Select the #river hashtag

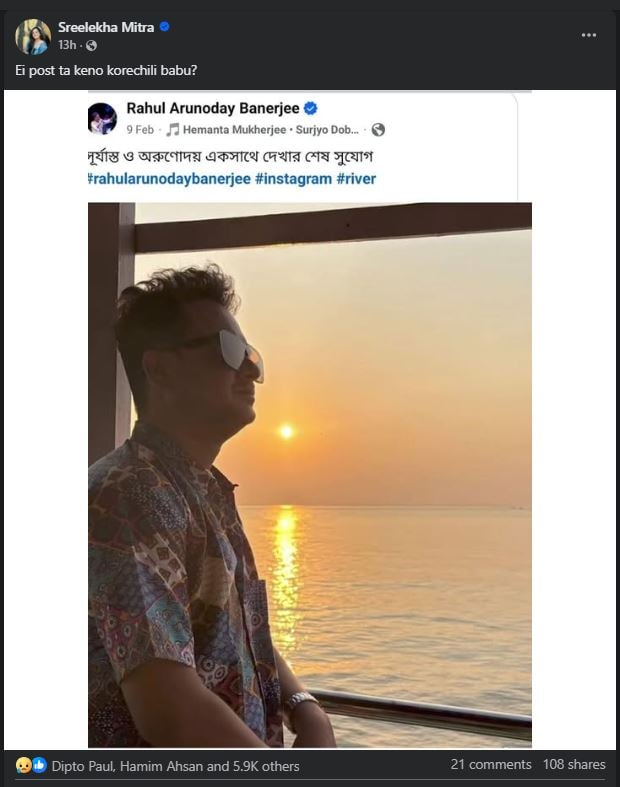pyautogui.click(x=357, y=178)
